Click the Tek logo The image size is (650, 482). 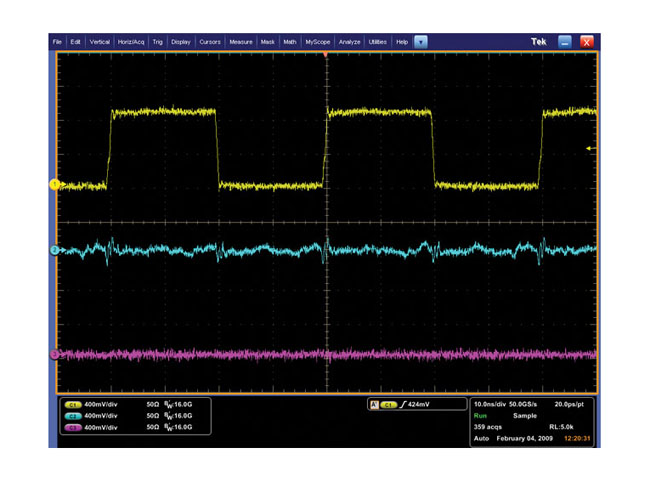point(538,42)
